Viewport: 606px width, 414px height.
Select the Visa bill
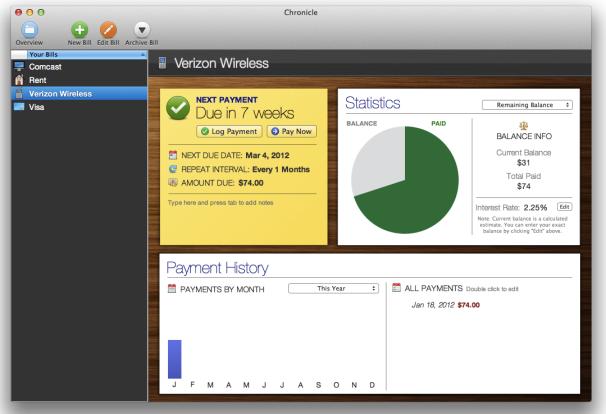pyautogui.click(x=79, y=107)
